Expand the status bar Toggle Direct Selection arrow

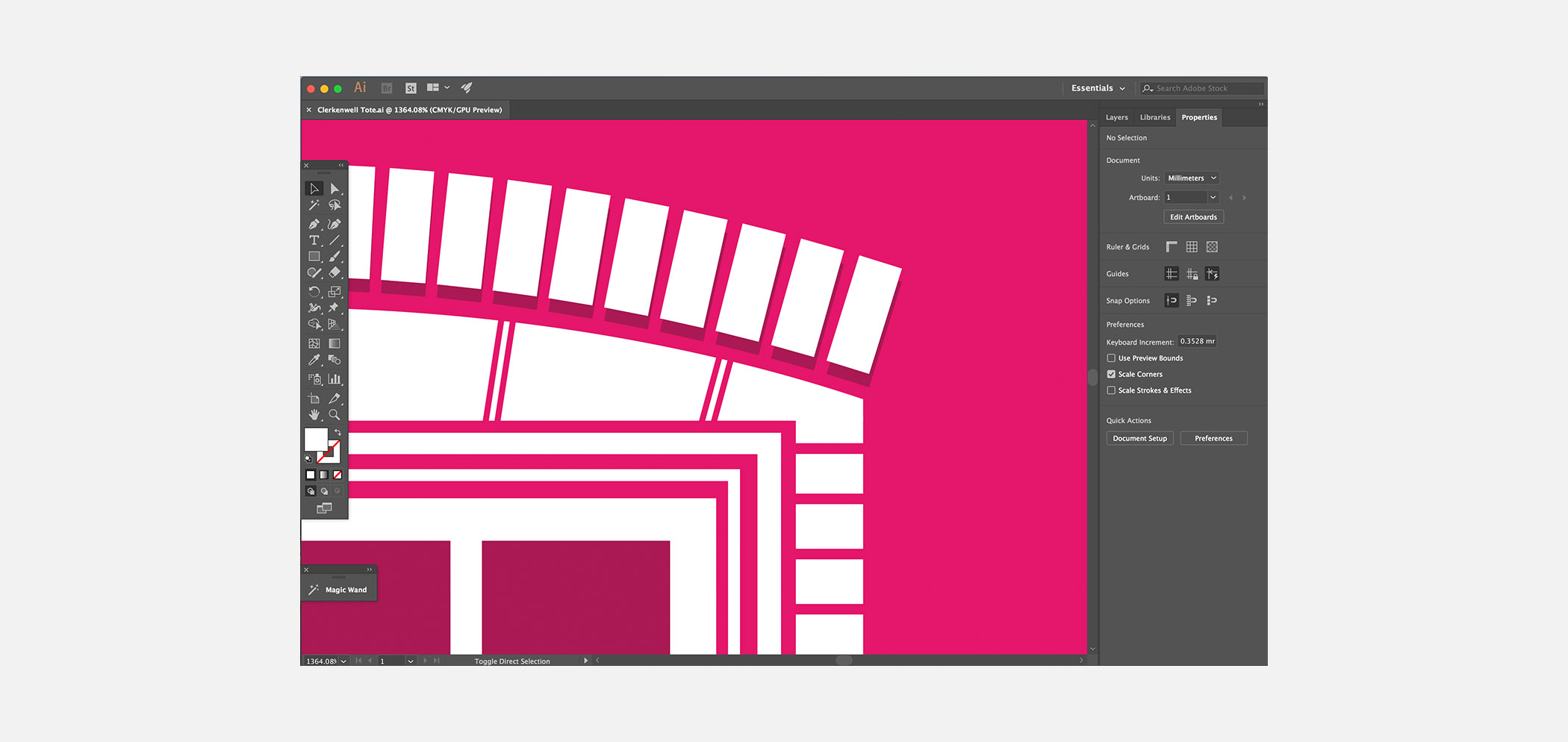click(585, 661)
